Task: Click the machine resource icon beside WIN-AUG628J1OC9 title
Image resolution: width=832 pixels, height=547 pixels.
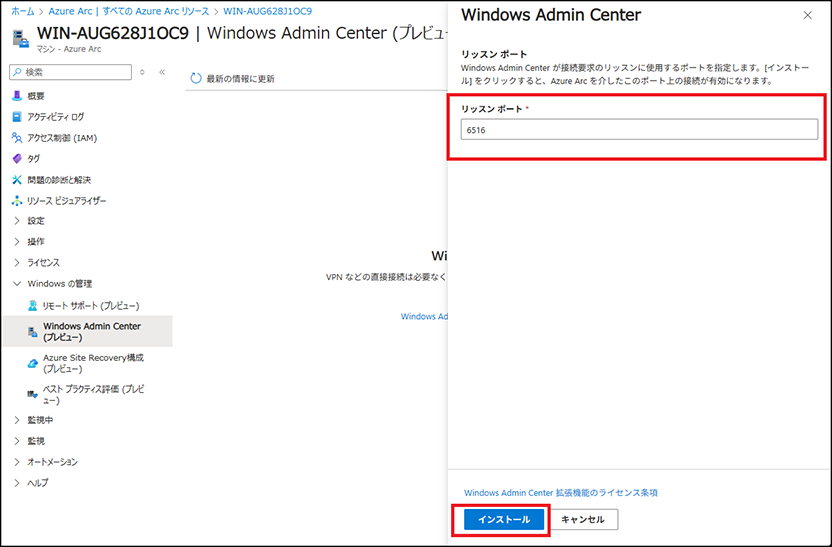Action: tap(21, 39)
